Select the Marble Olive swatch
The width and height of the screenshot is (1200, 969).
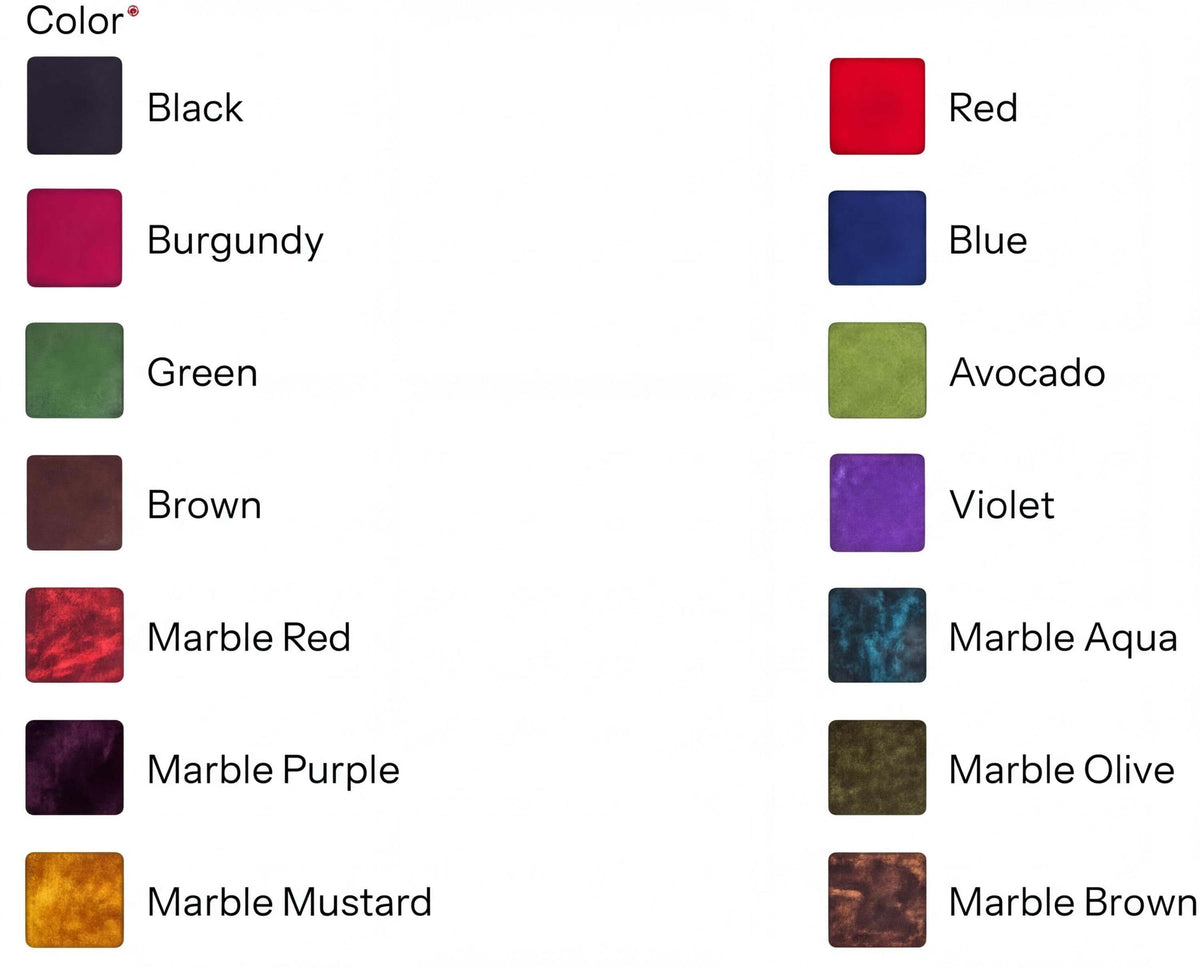click(x=877, y=767)
